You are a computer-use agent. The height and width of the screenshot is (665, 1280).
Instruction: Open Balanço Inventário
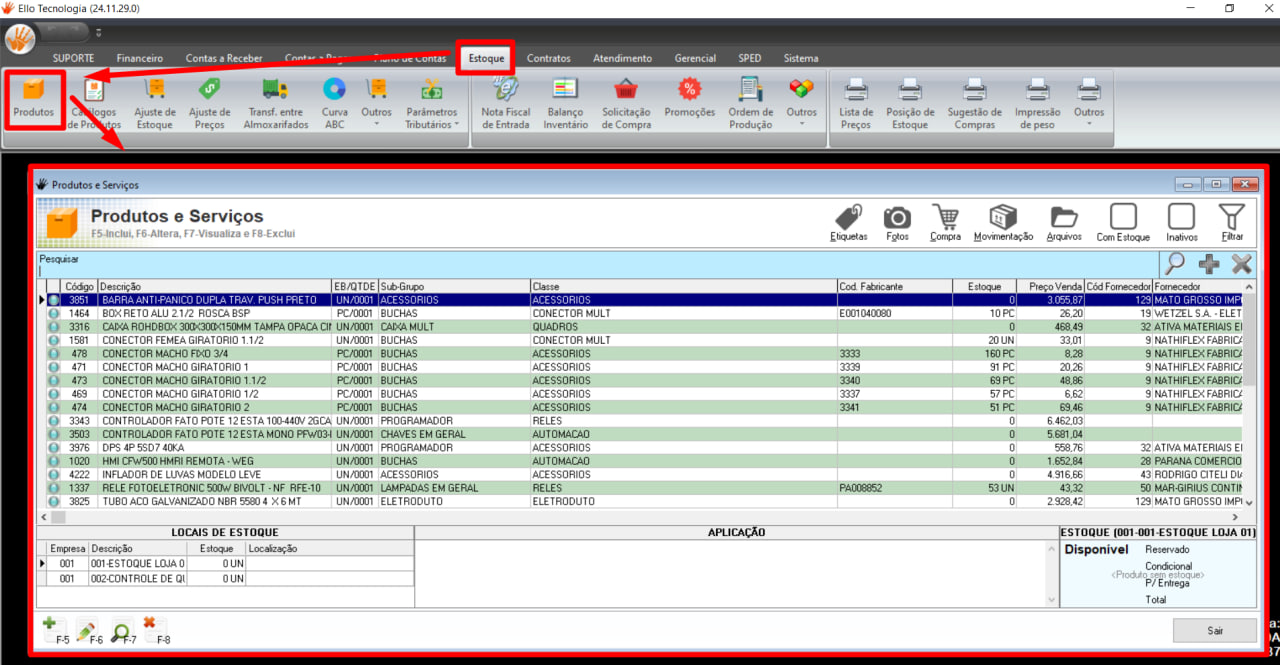(x=565, y=104)
